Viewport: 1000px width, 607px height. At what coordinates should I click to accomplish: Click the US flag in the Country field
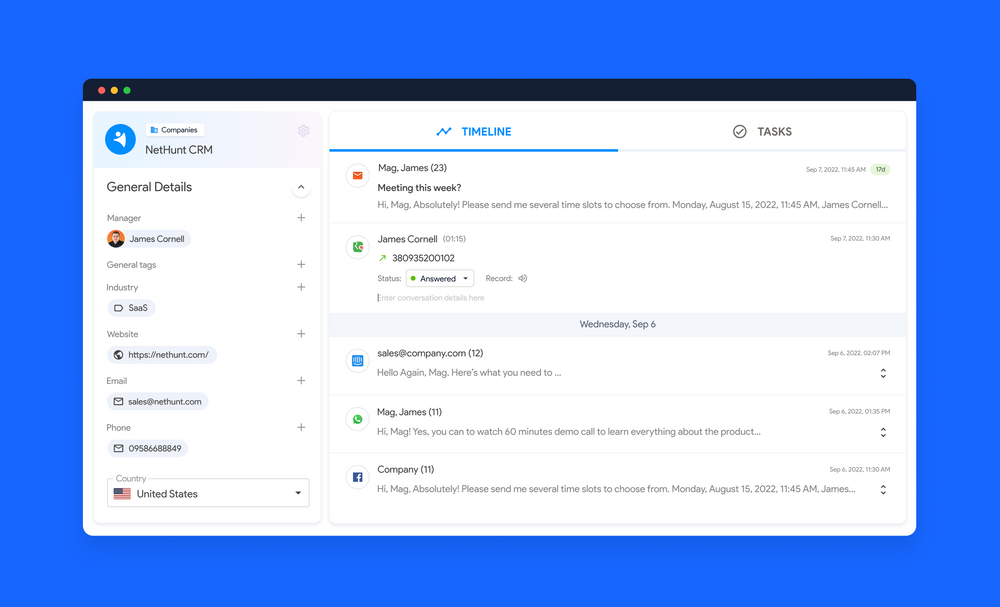click(x=121, y=493)
